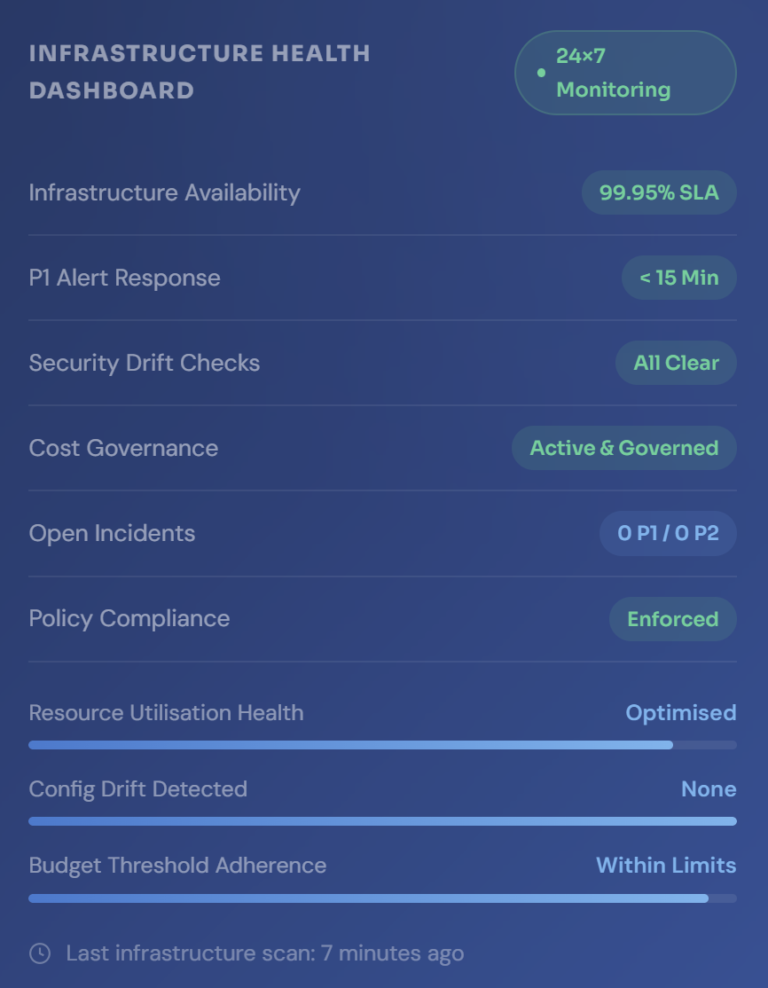Select the Infrastructure Availability row label
768x988 pixels.
[164, 193]
